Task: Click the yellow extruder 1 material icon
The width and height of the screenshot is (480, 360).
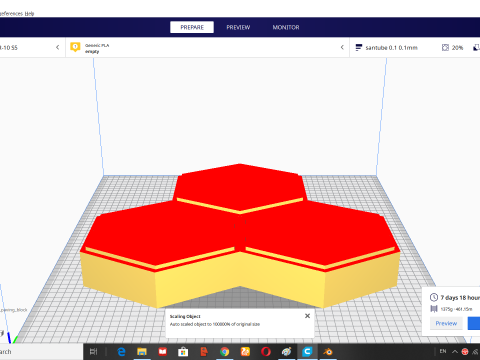Action: pyautogui.click(x=75, y=47)
